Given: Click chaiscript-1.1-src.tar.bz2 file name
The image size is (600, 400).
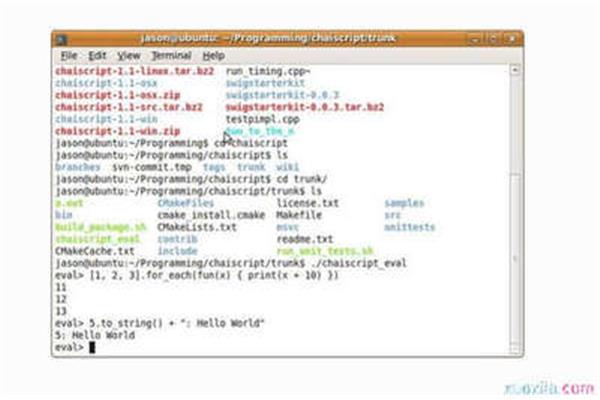Looking at the screenshot, I should click(129, 107).
